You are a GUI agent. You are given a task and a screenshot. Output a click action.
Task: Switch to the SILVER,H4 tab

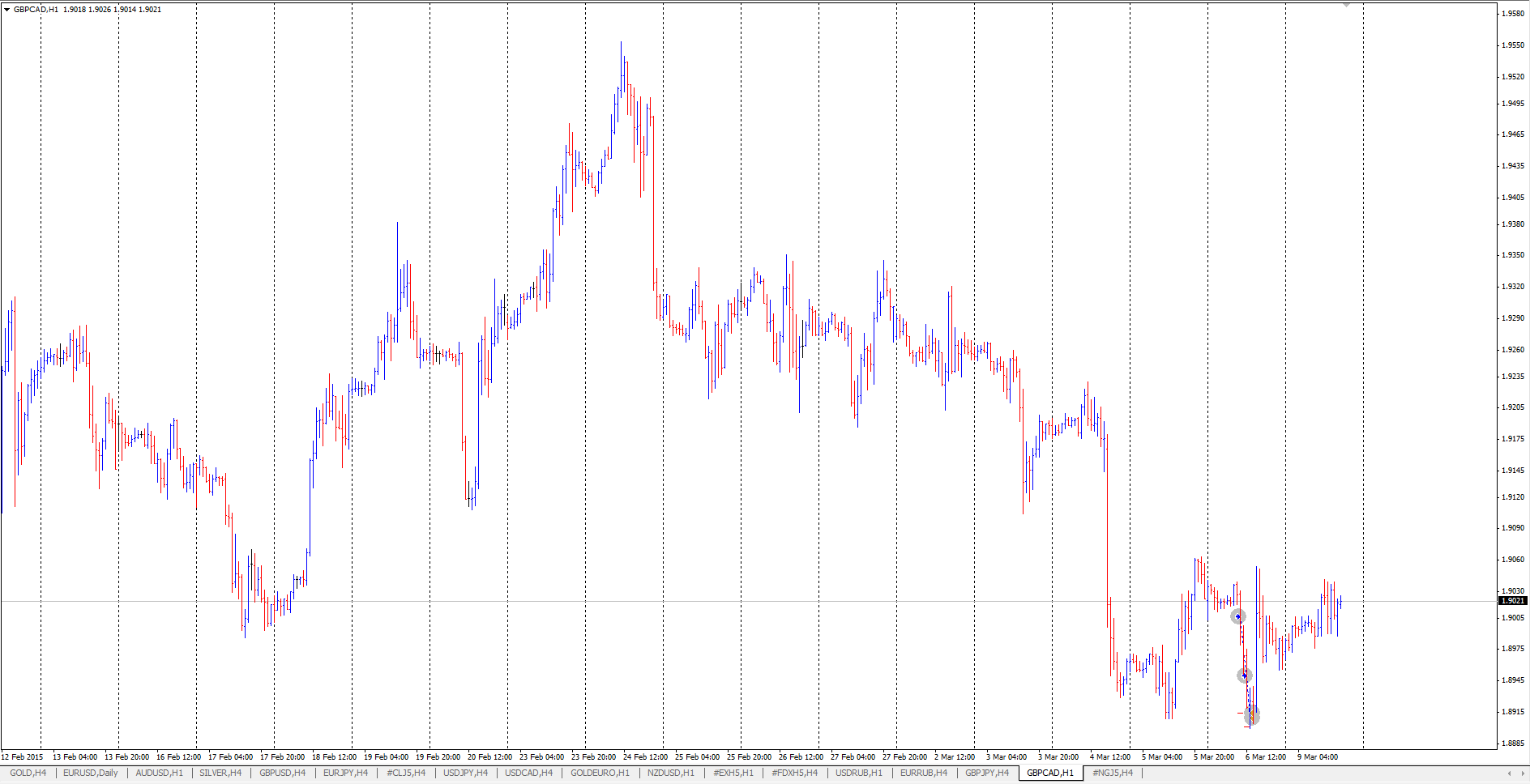[220, 773]
